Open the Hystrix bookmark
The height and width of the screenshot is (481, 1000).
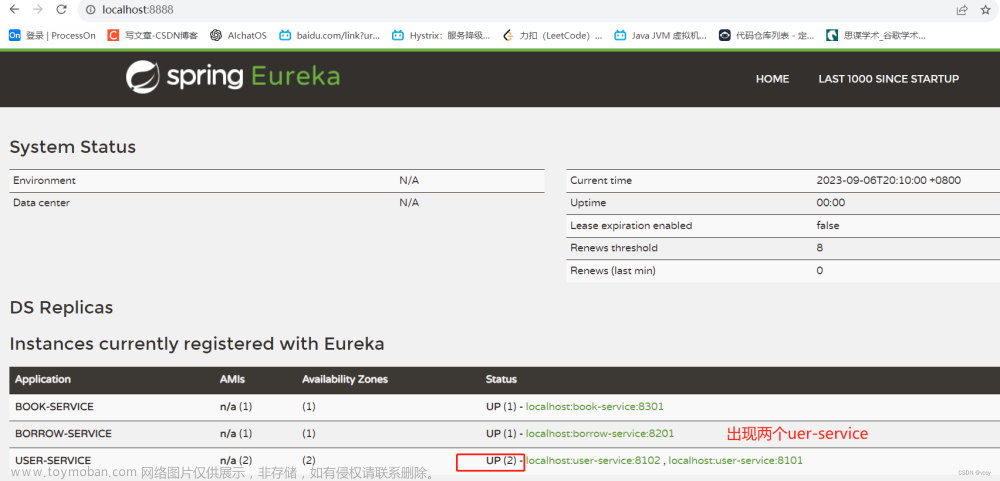(441, 36)
